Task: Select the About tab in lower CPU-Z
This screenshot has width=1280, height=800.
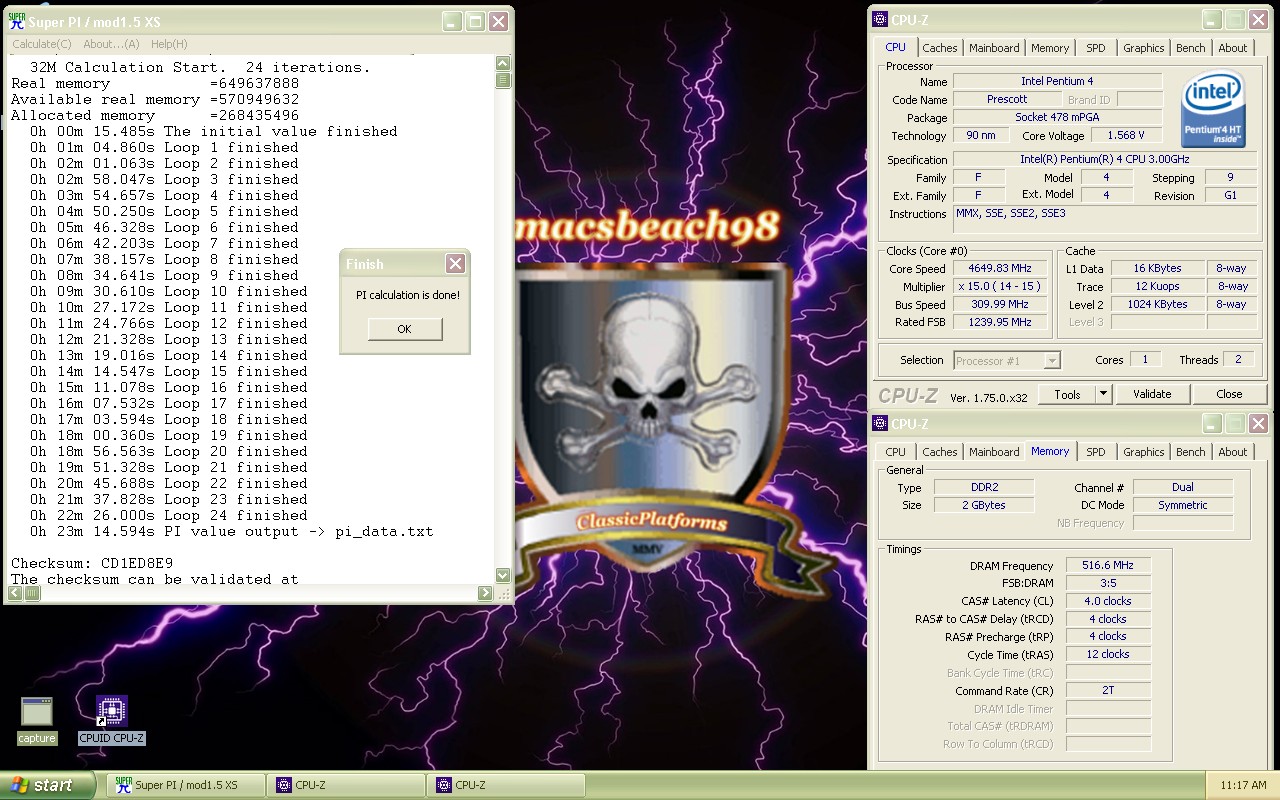Action: pos(1232,452)
